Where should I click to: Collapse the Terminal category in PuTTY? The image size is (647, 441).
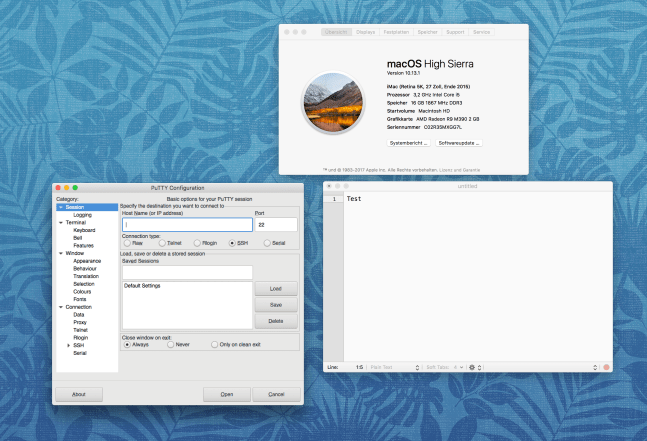(61, 222)
